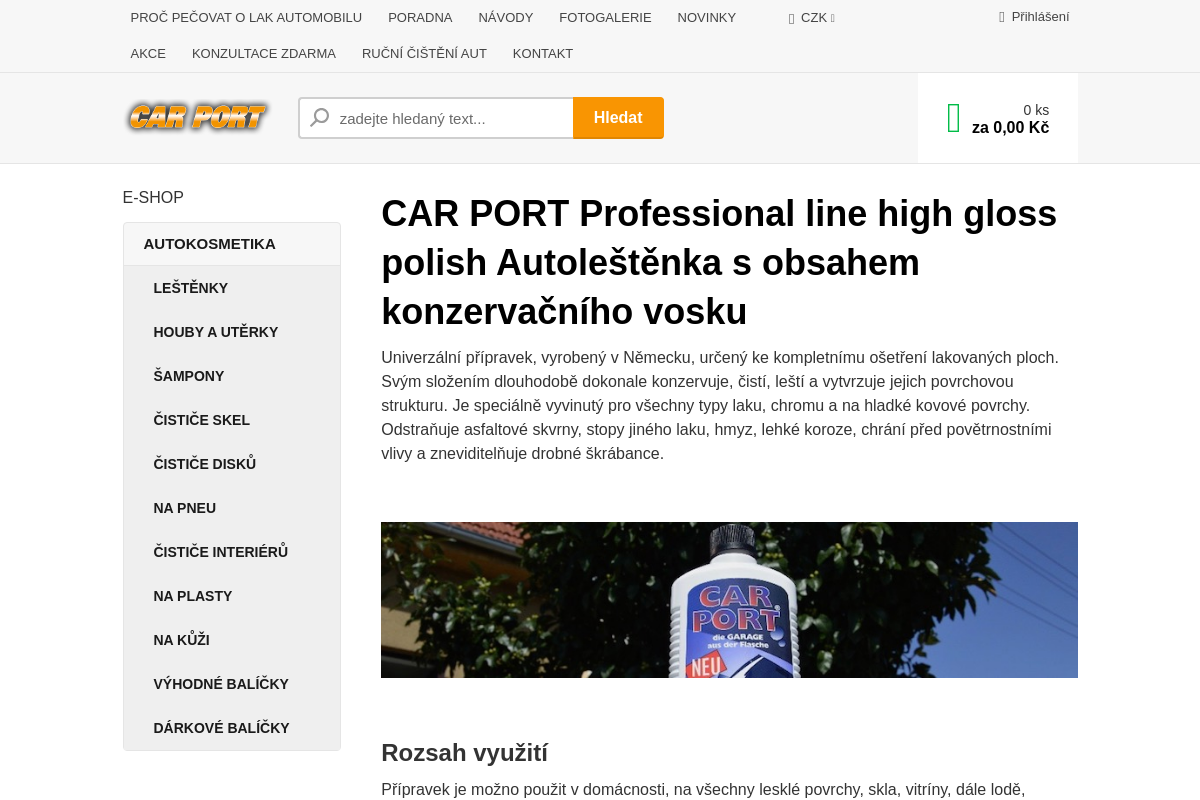Click the Přihlášení login icon
The height and width of the screenshot is (800, 1200).
click(x=1001, y=16)
